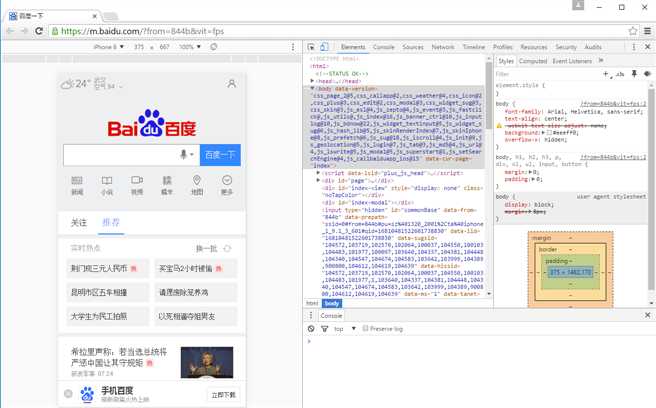Open animations control icon in Styles pane
This screenshot has width=656, height=408.
click(647, 74)
